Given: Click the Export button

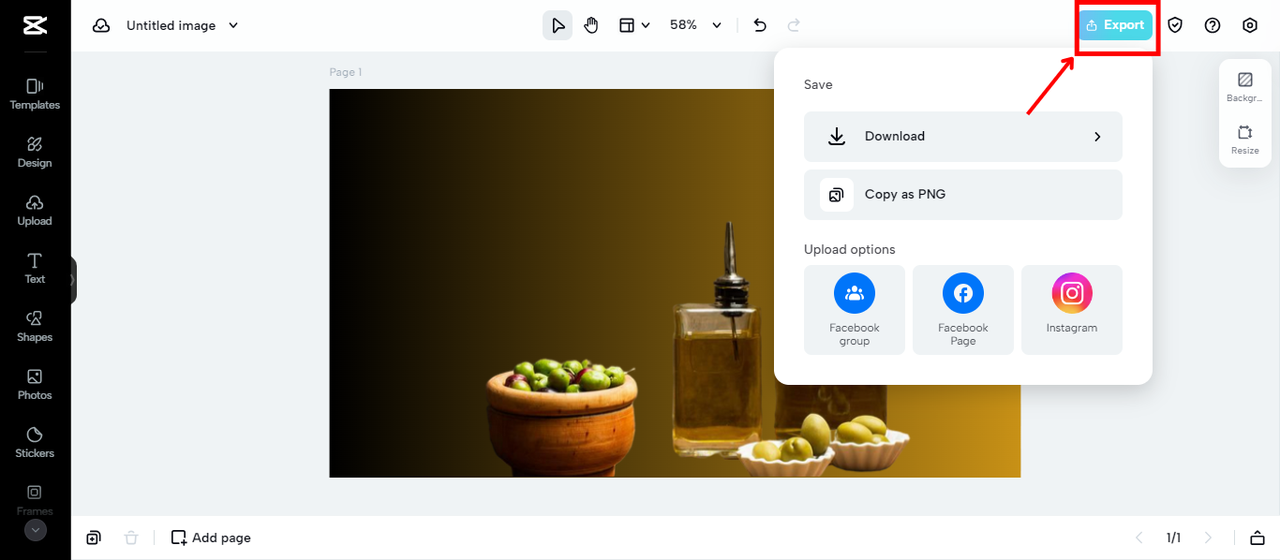Looking at the screenshot, I should (1115, 25).
